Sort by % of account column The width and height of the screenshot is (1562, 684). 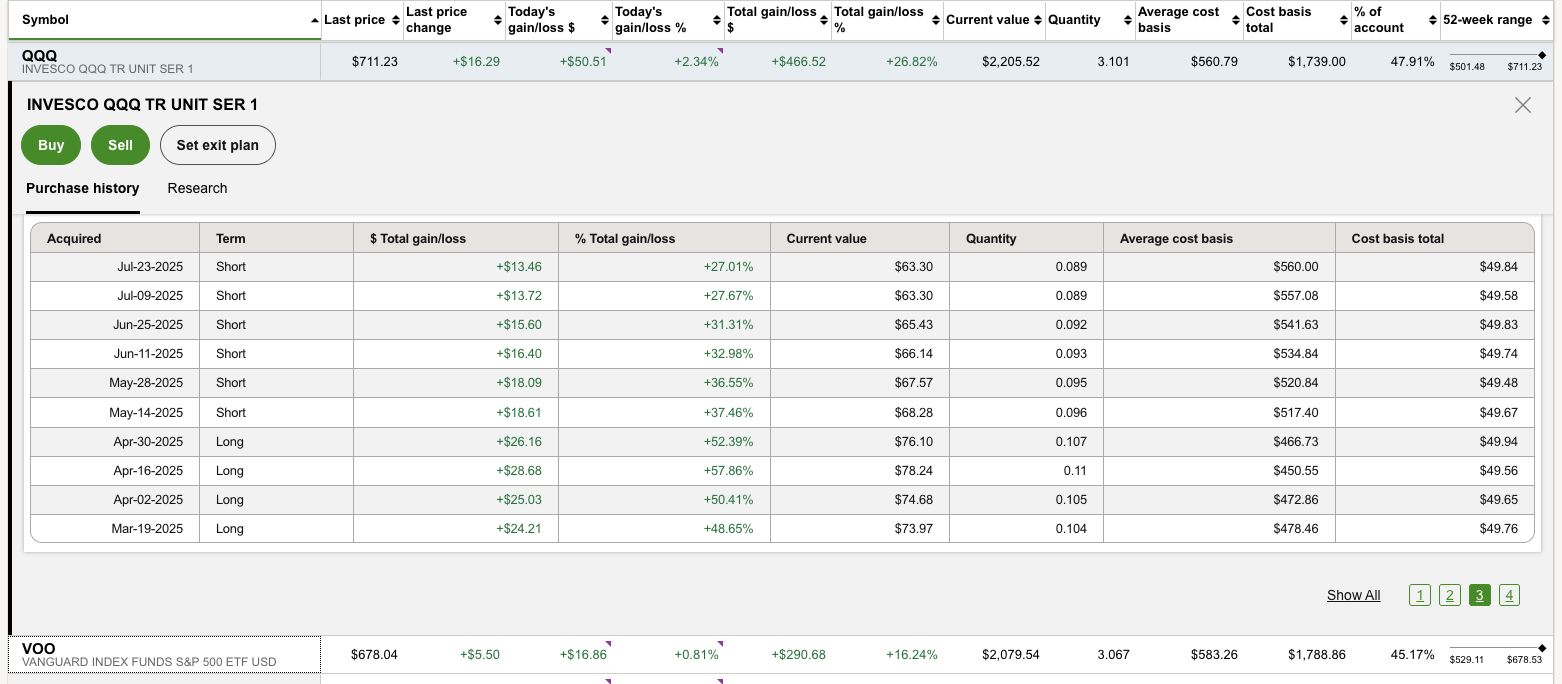tap(1395, 20)
